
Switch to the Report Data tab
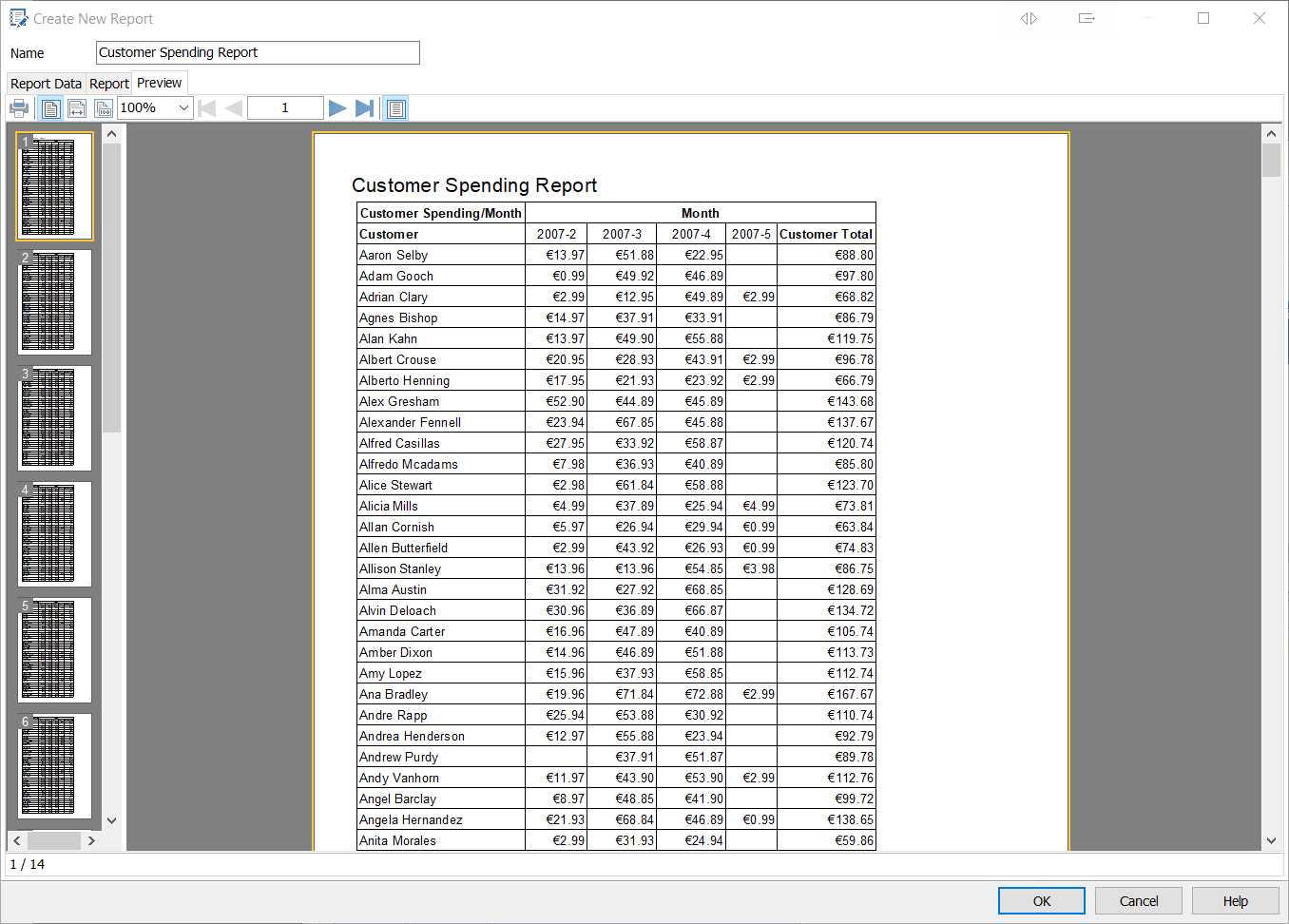46,84
